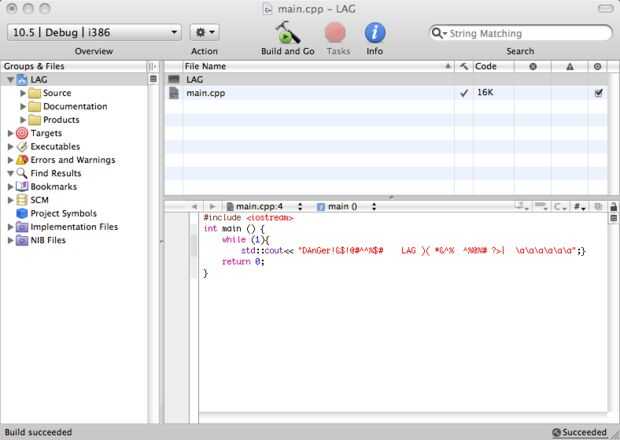This screenshot has height=440, width=620.
Task: Expand the Executables group
Action: (x=10, y=147)
